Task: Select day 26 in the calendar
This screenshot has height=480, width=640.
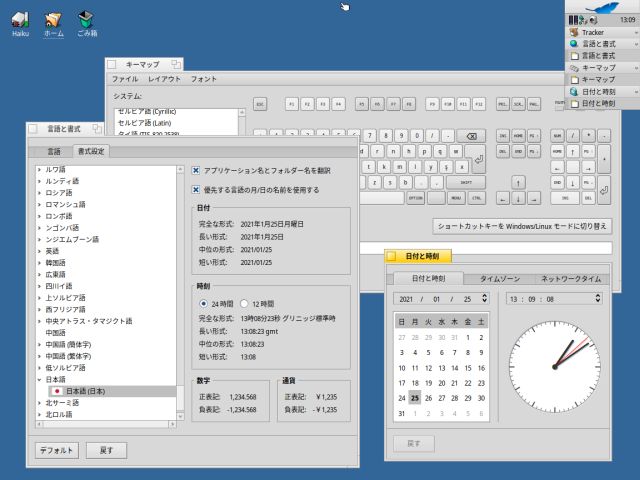Action: pyautogui.click(x=428, y=397)
